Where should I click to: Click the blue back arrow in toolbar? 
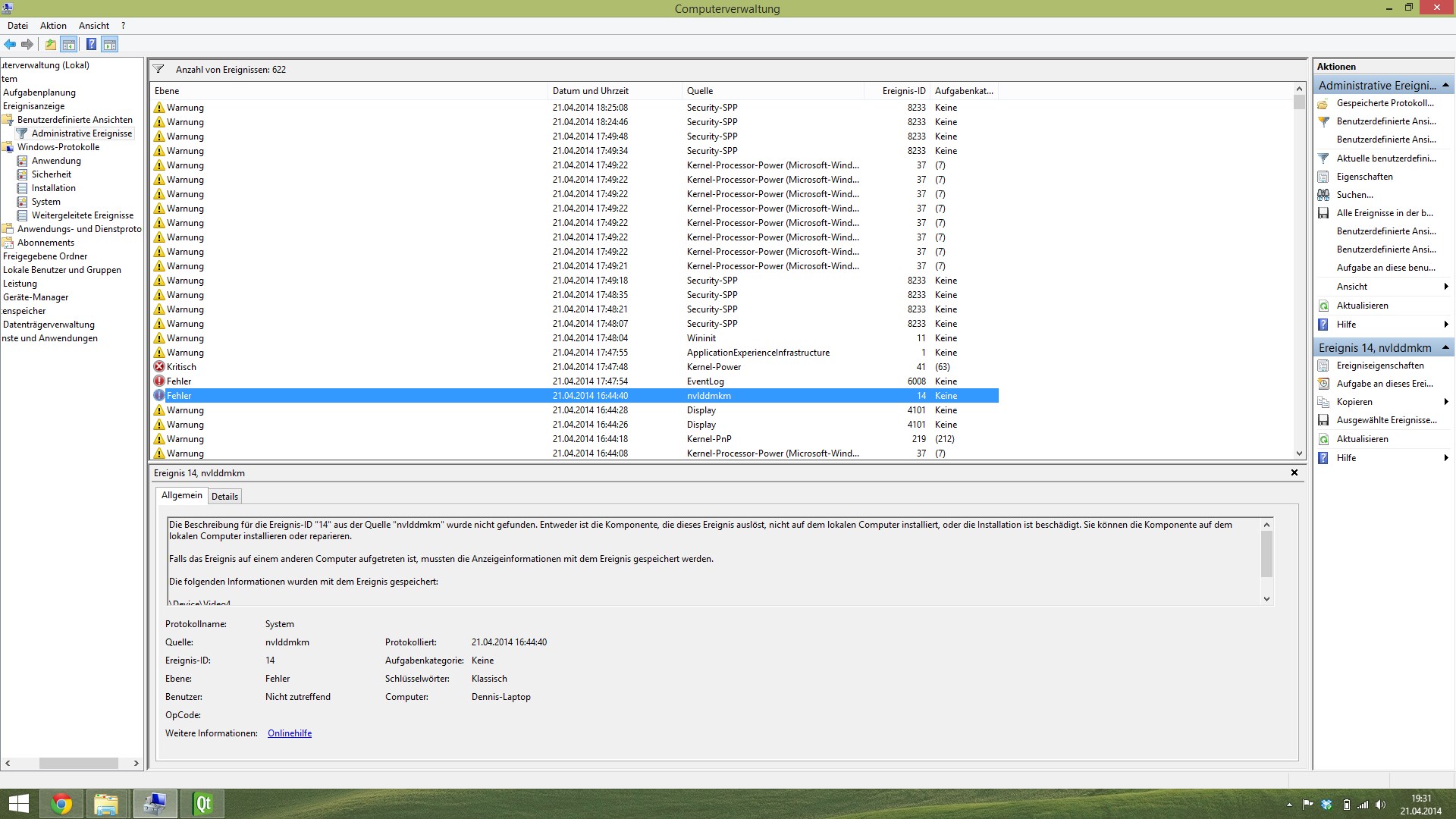pos(10,45)
